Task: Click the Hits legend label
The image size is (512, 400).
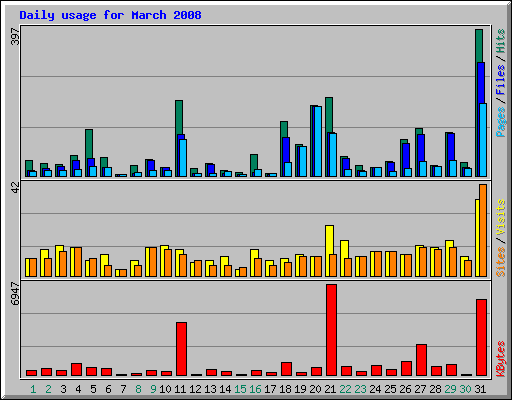Action: pyautogui.click(x=501, y=41)
